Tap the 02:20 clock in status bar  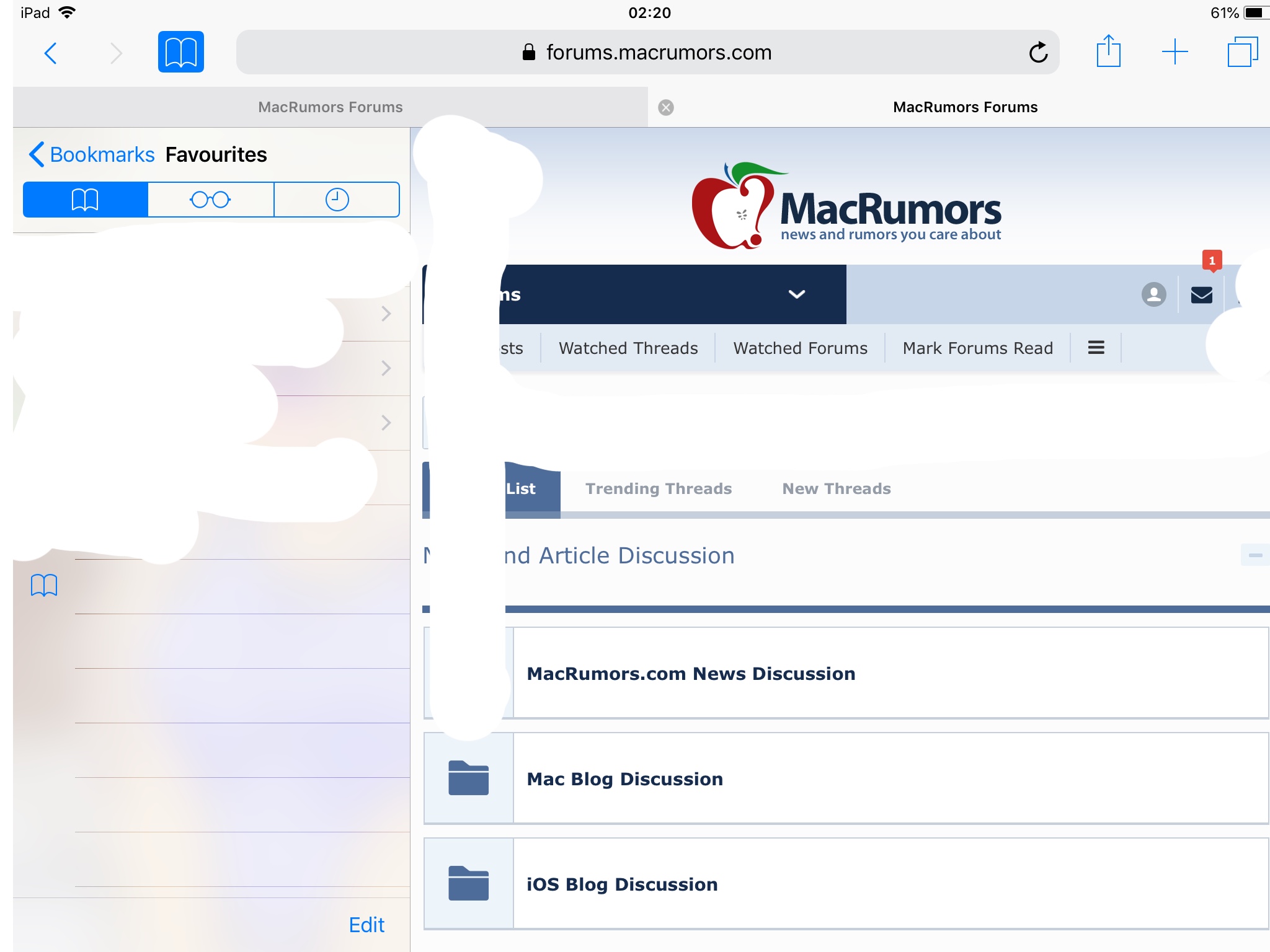649,13
